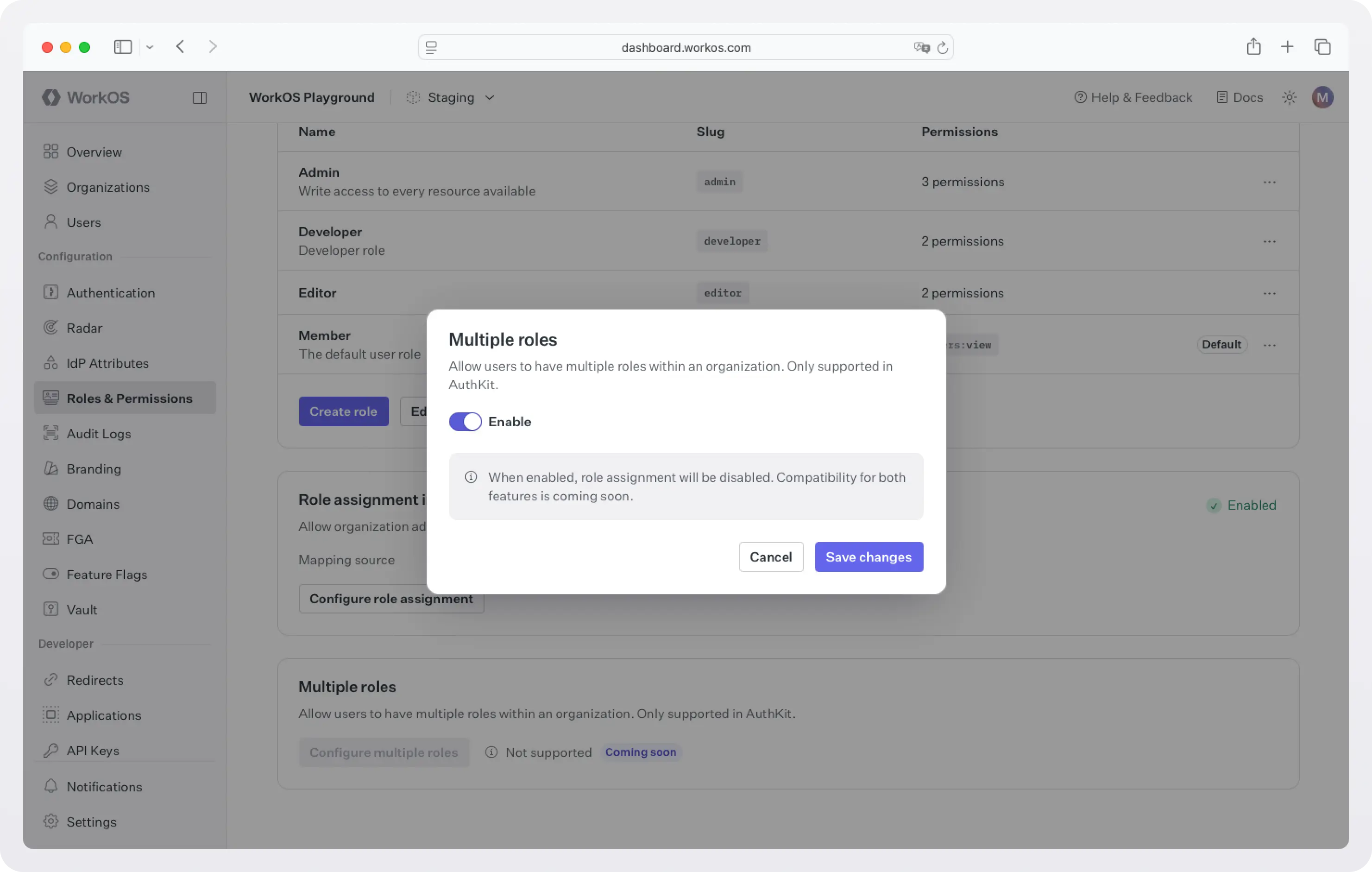Click WorkOS Playground team name
Screen dimensions: 1372x872
click(x=312, y=97)
